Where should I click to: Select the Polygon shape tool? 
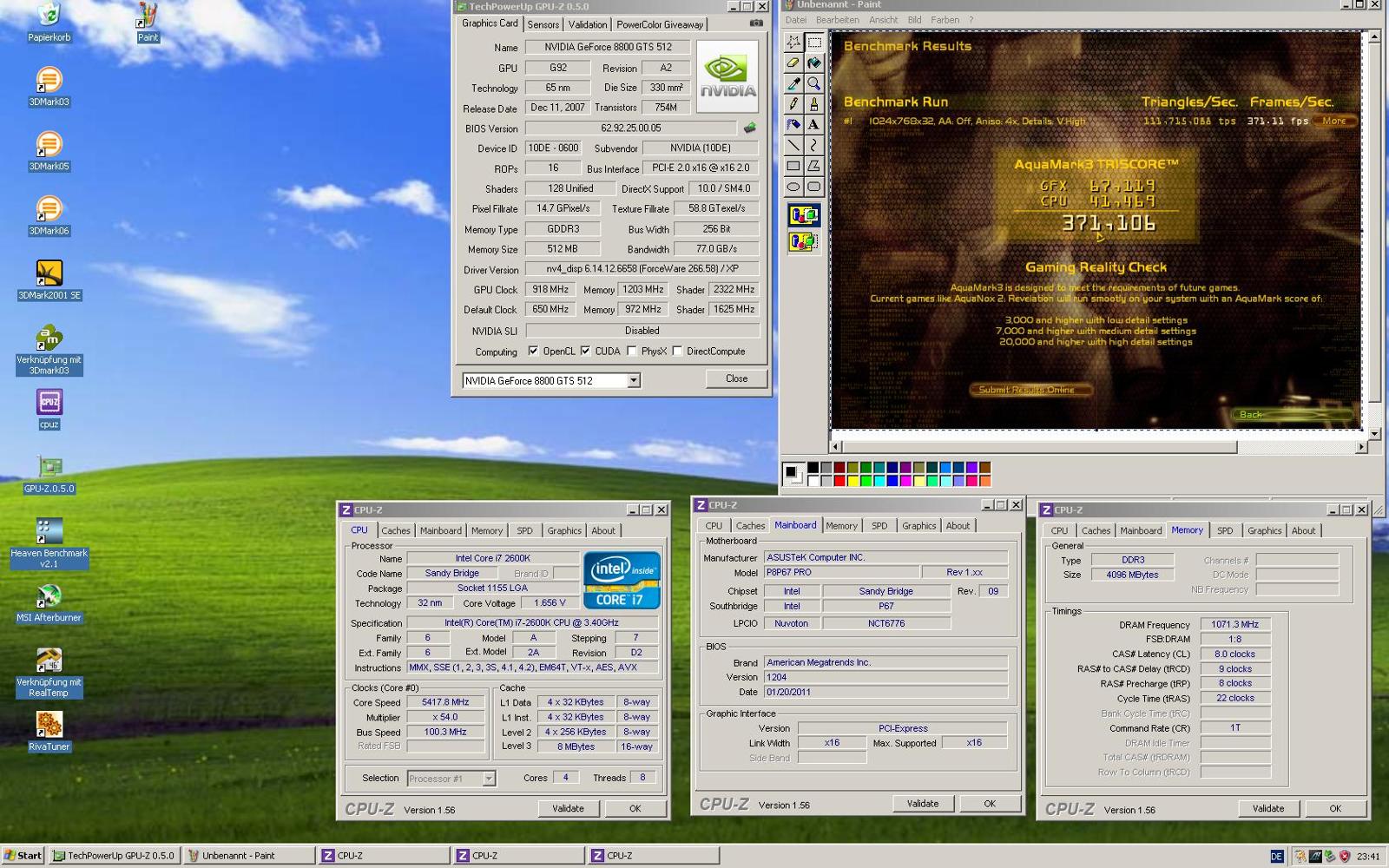click(814, 167)
